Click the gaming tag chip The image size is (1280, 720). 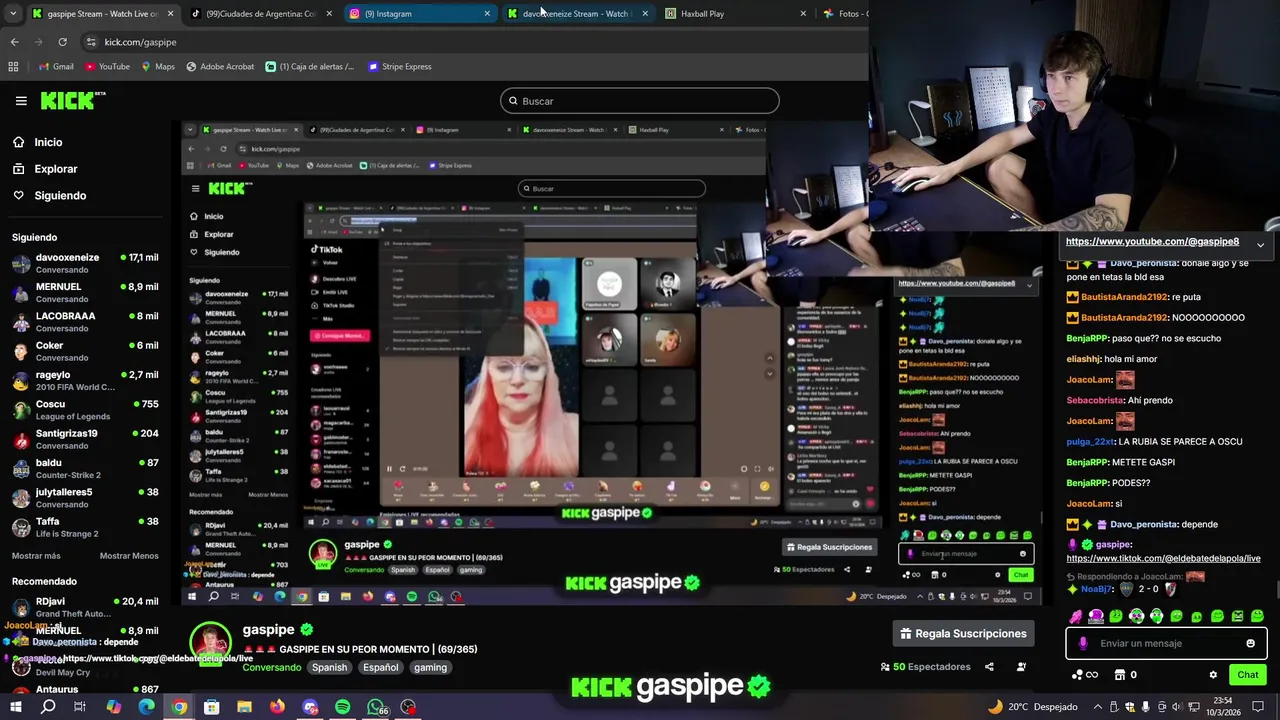[430, 668]
